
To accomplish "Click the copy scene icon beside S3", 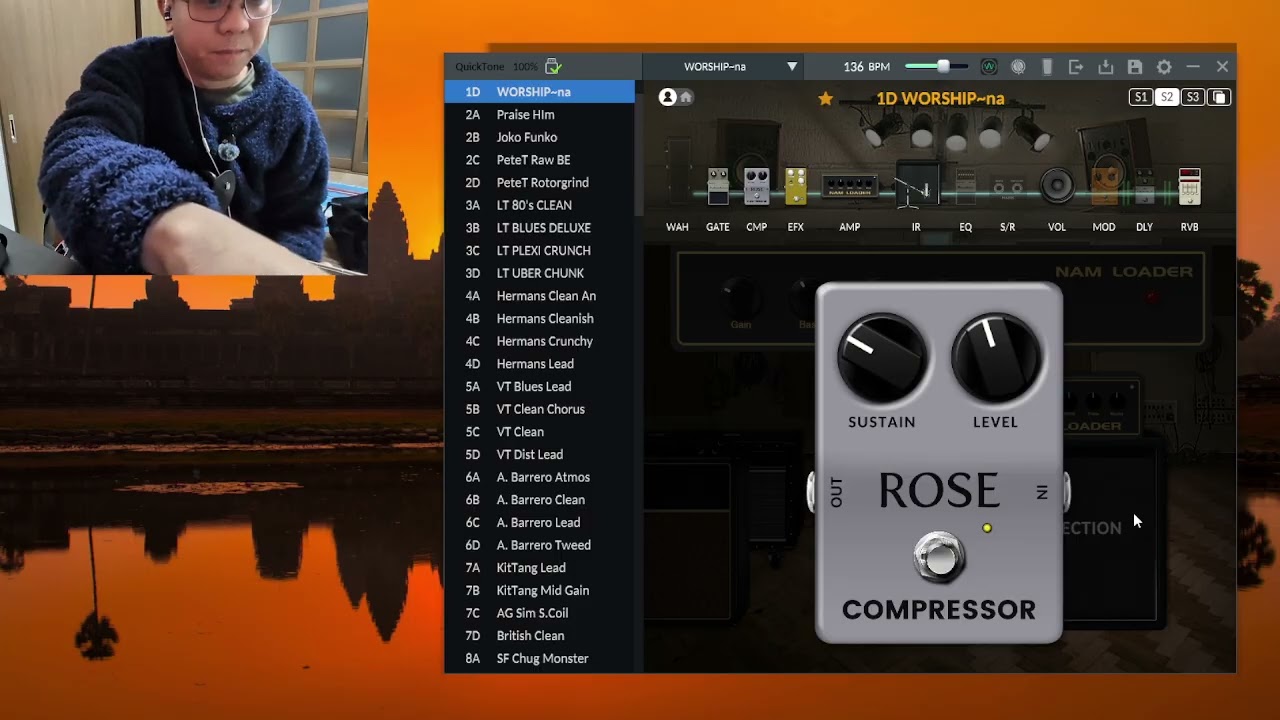I will pos(1219,97).
